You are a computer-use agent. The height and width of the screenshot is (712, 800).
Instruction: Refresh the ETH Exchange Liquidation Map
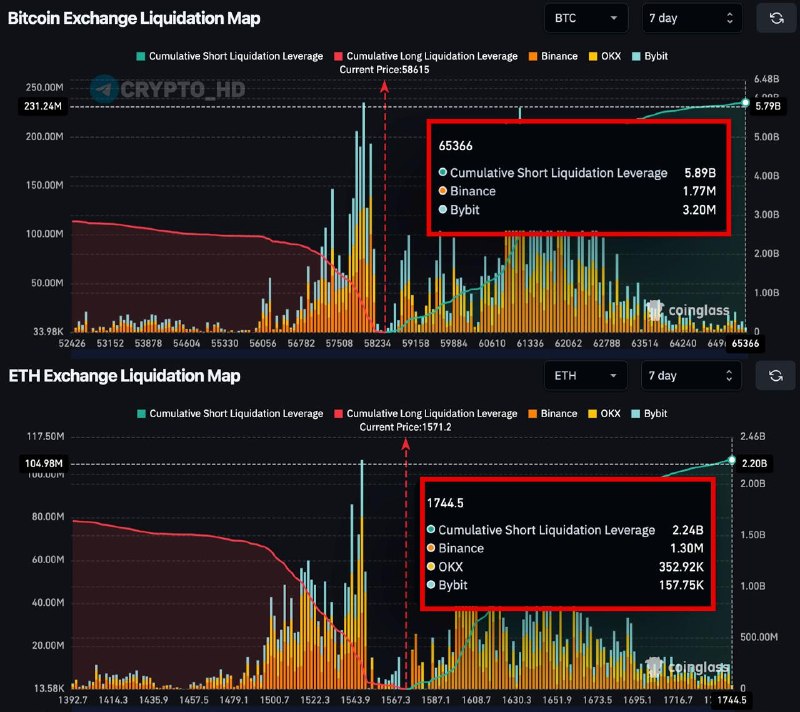click(x=776, y=376)
